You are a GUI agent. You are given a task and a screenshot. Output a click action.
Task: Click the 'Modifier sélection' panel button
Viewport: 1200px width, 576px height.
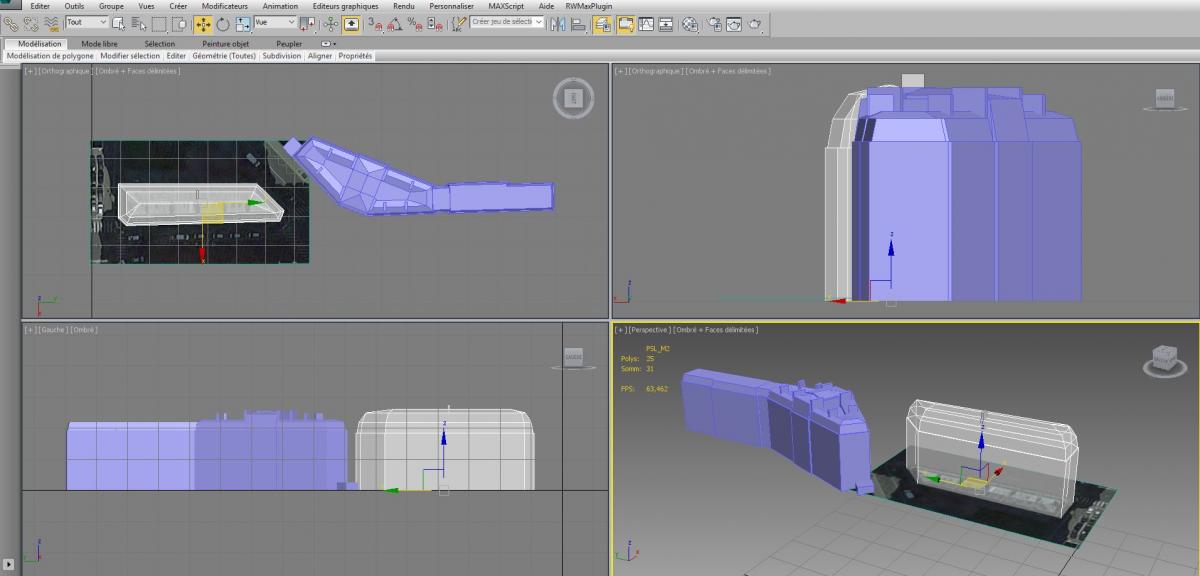pyautogui.click(x=130, y=56)
